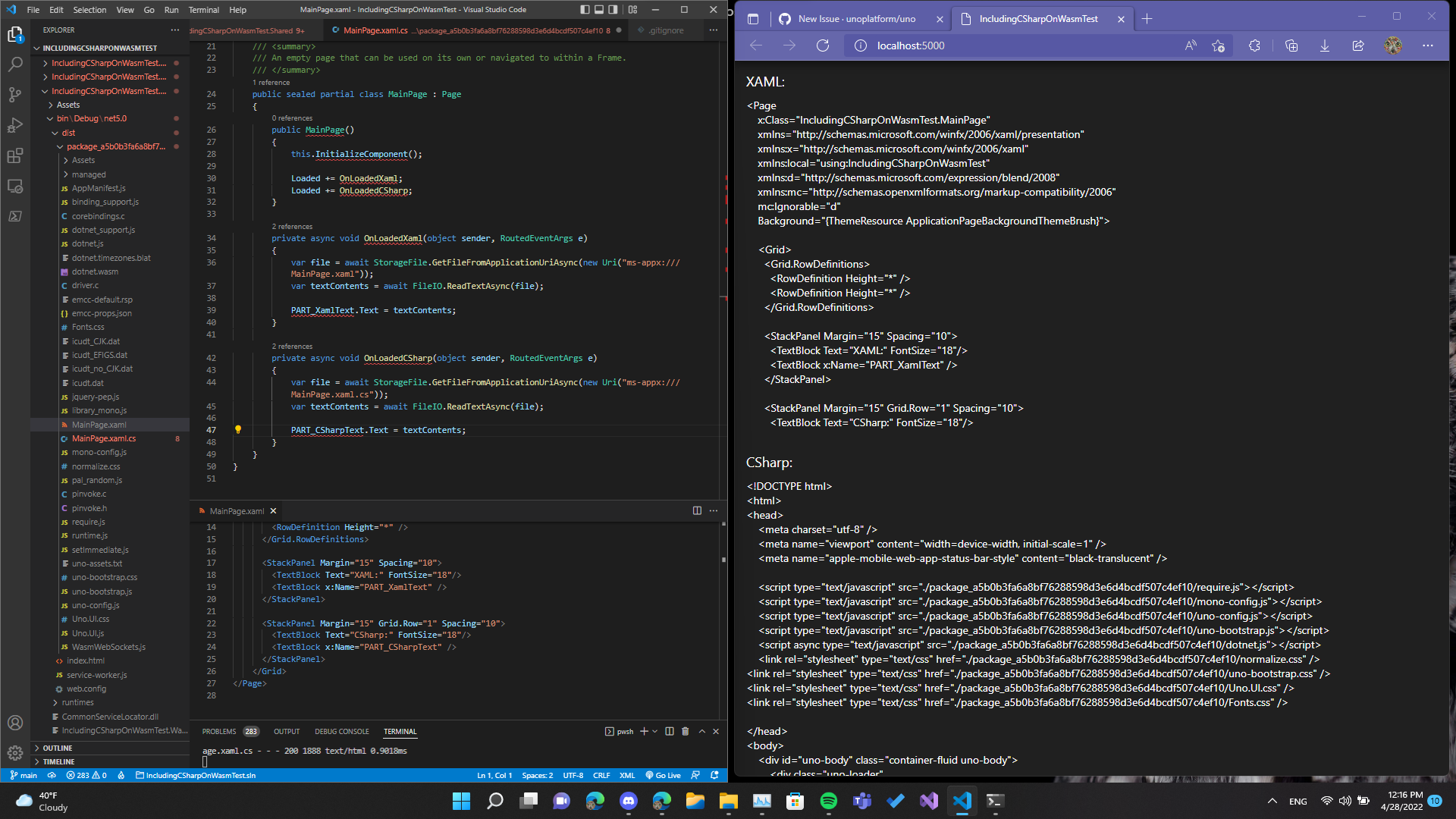
Task: Split the MainPage.xaml editor right
Action: (x=697, y=510)
